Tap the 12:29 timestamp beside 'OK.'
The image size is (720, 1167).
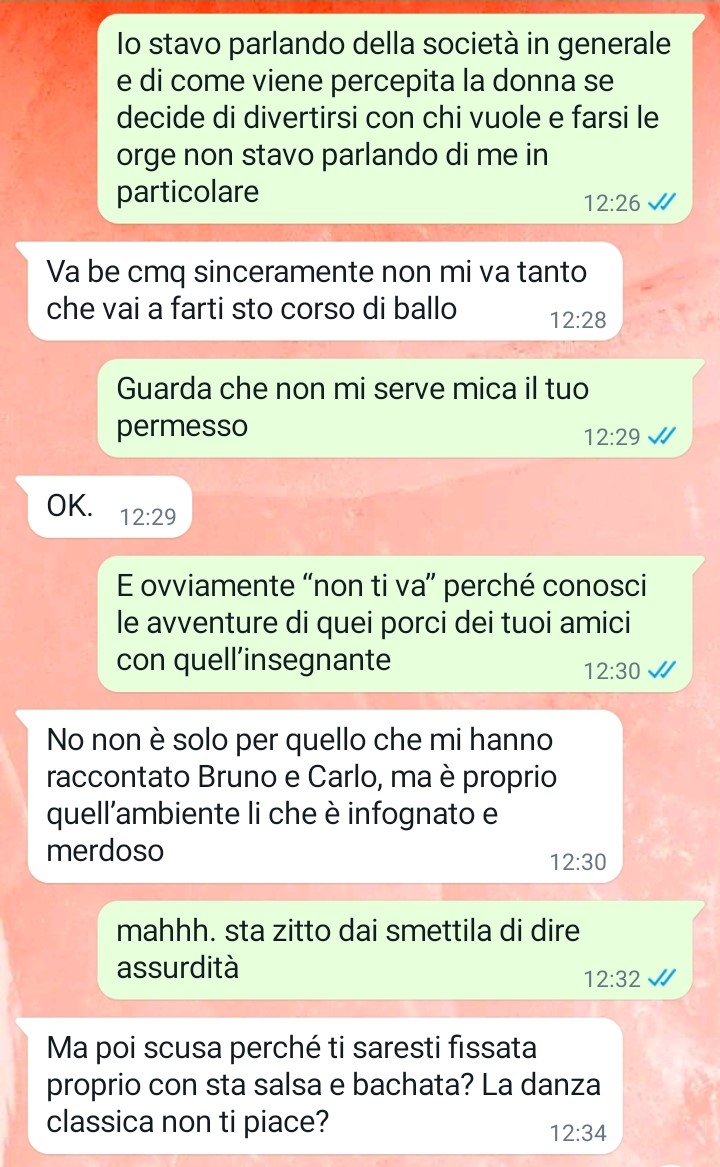pyautogui.click(x=147, y=517)
